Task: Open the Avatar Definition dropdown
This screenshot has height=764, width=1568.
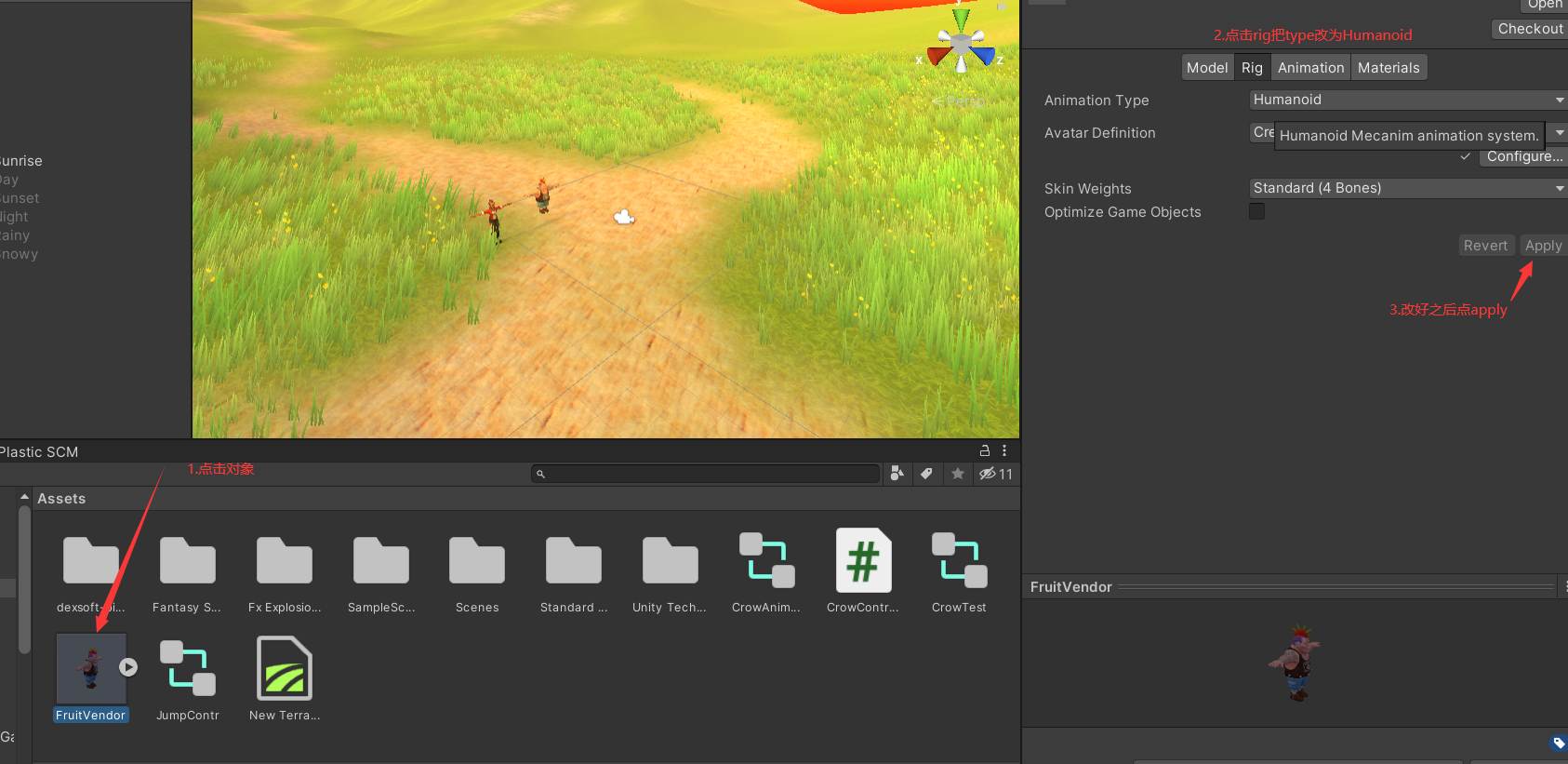Action: [x=1560, y=133]
